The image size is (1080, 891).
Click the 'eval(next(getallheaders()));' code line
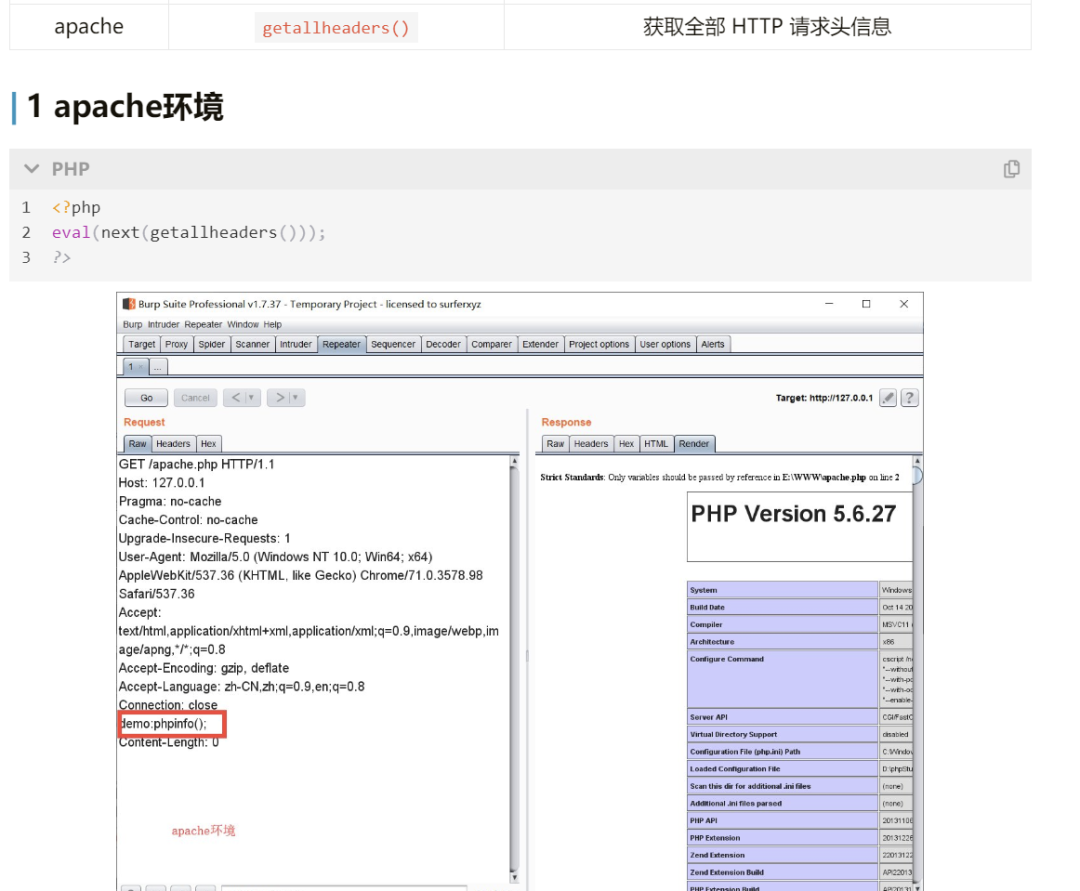coord(189,233)
